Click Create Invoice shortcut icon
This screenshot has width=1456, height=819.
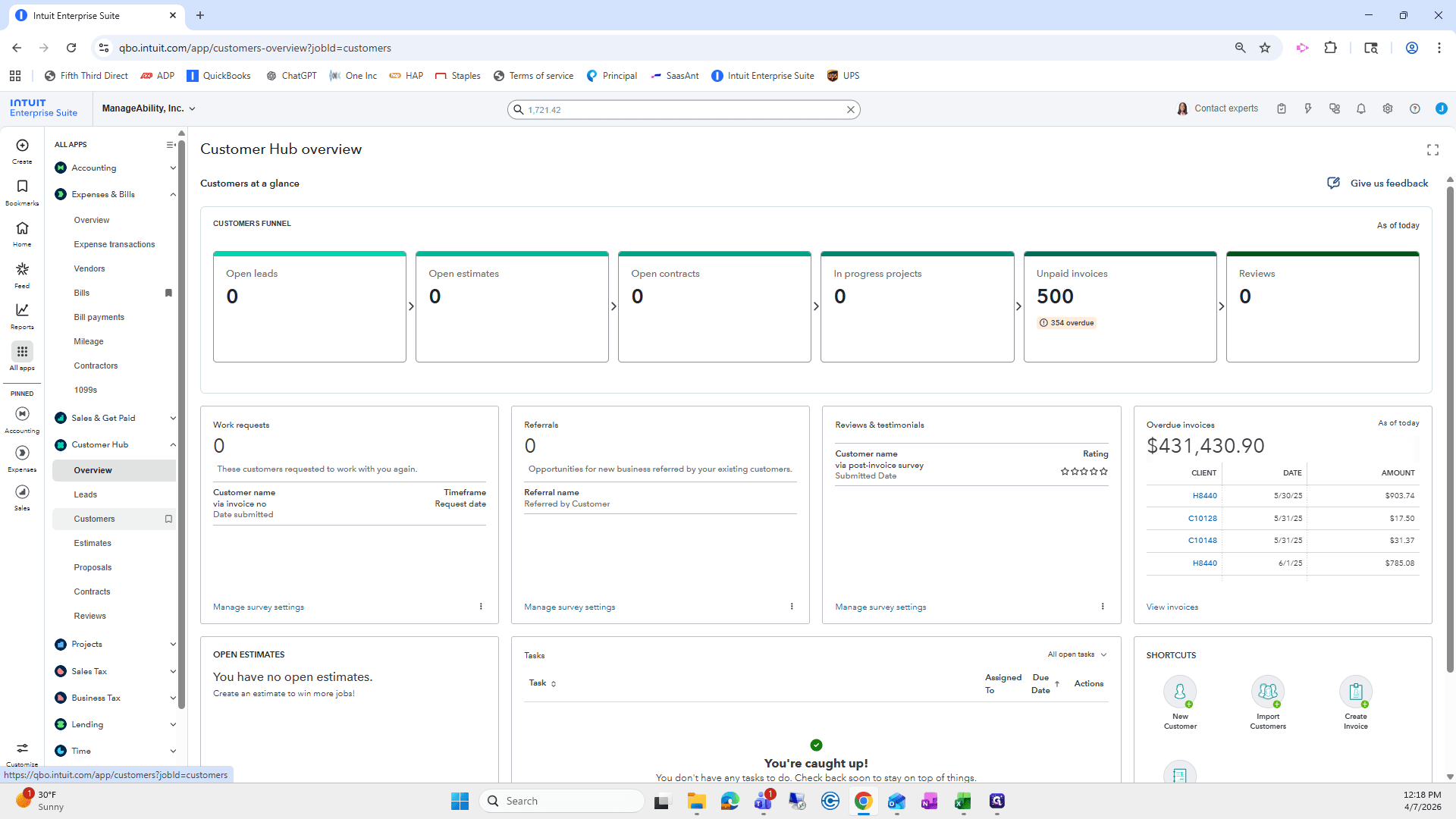[1356, 692]
